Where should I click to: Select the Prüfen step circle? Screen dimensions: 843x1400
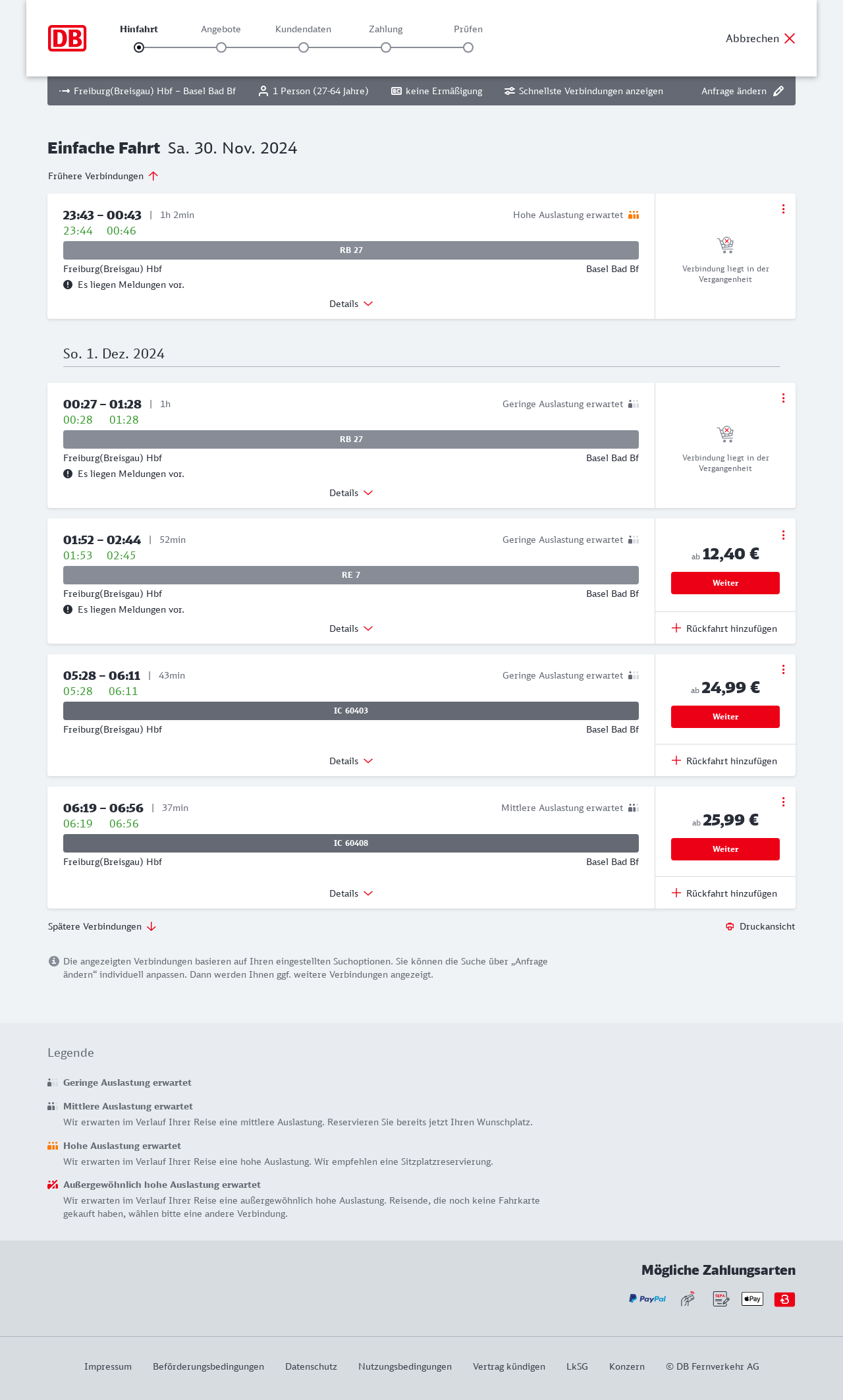[x=468, y=47]
